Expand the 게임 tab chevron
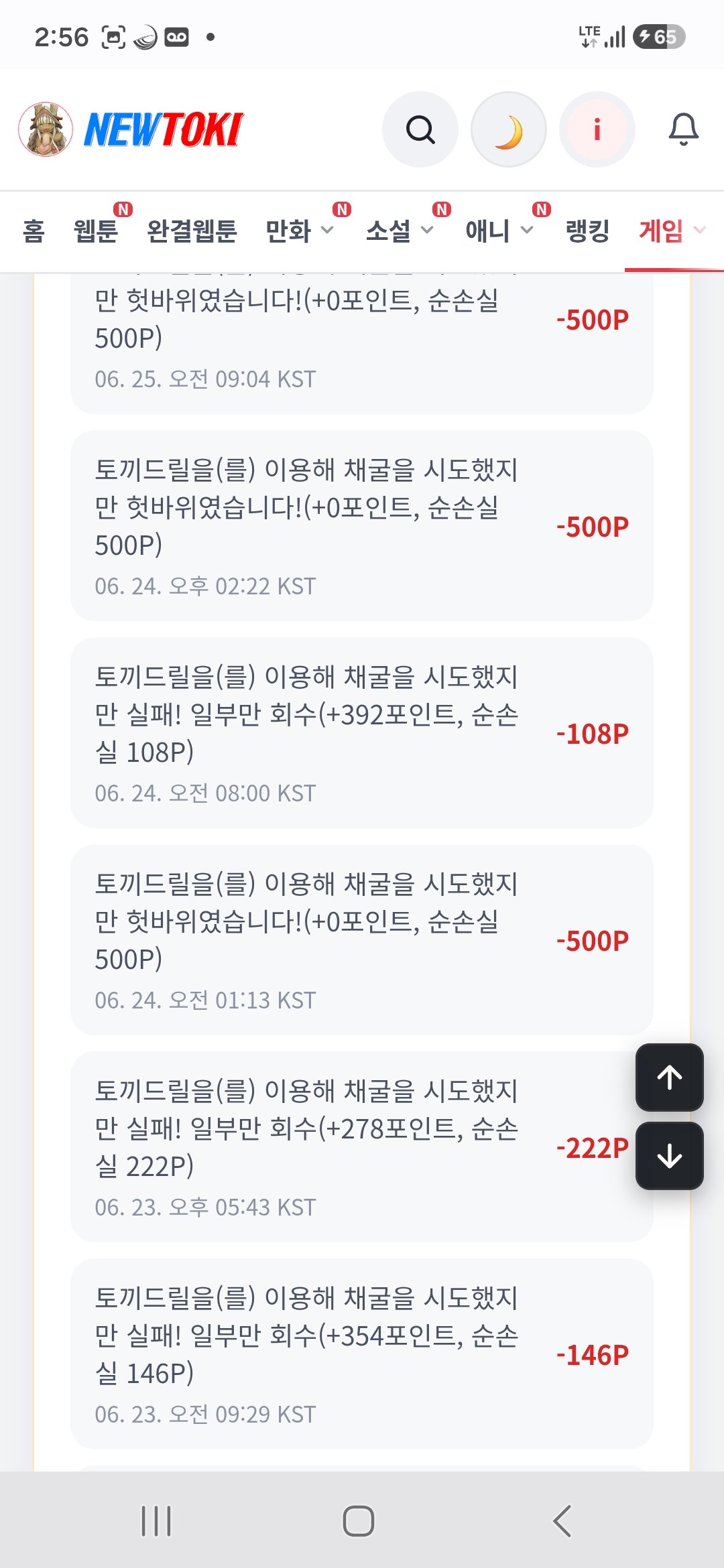 (x=699, y=231)
